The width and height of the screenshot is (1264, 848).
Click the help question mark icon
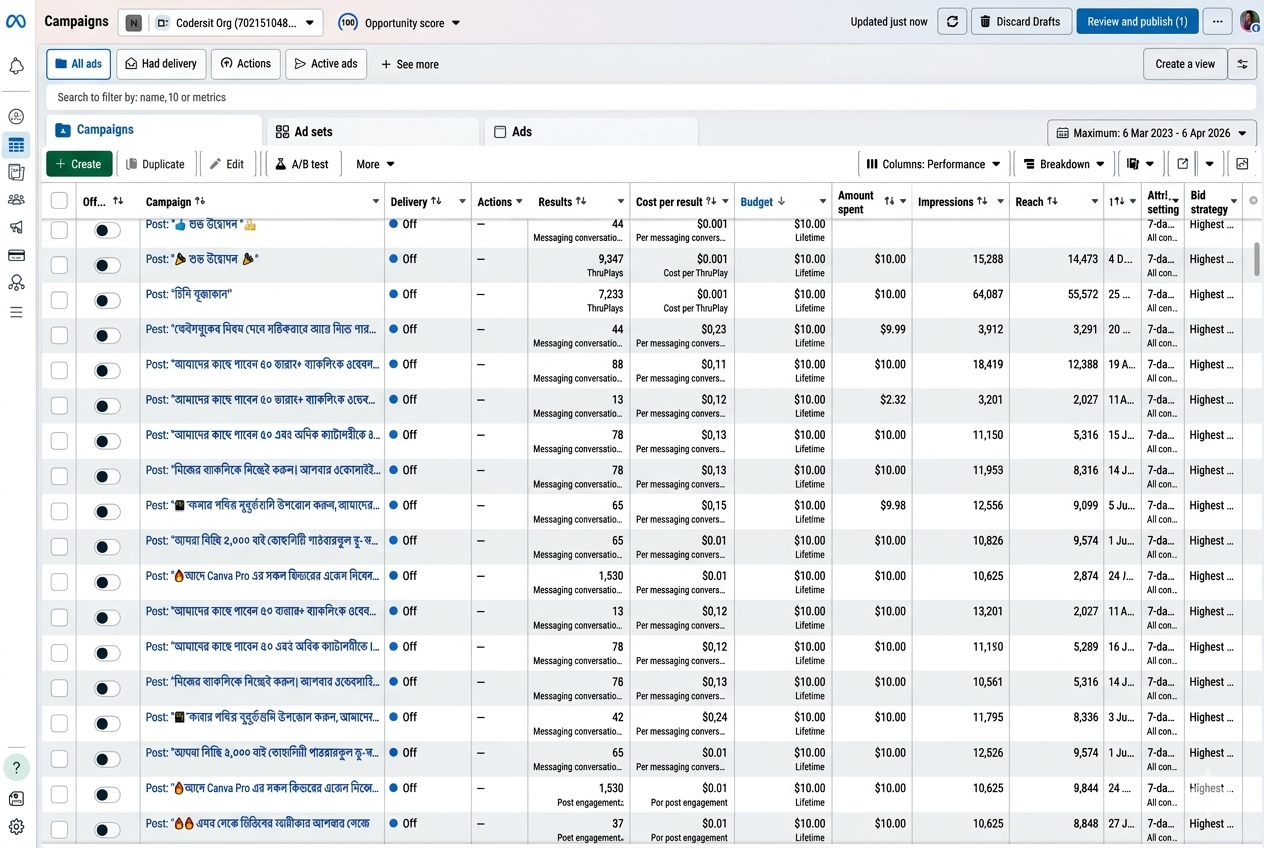click(16, 767)
